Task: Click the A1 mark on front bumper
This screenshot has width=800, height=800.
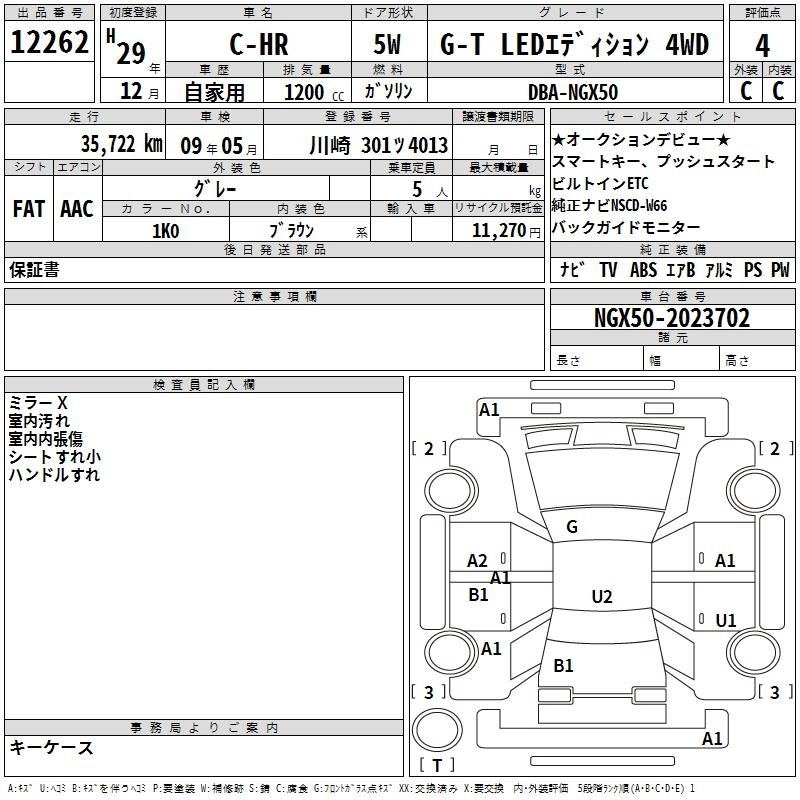Action: pos(489,409)
